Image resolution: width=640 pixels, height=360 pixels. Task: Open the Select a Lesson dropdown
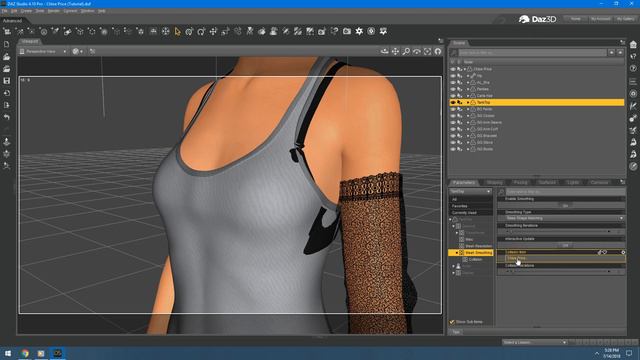(x=535, y=342)
